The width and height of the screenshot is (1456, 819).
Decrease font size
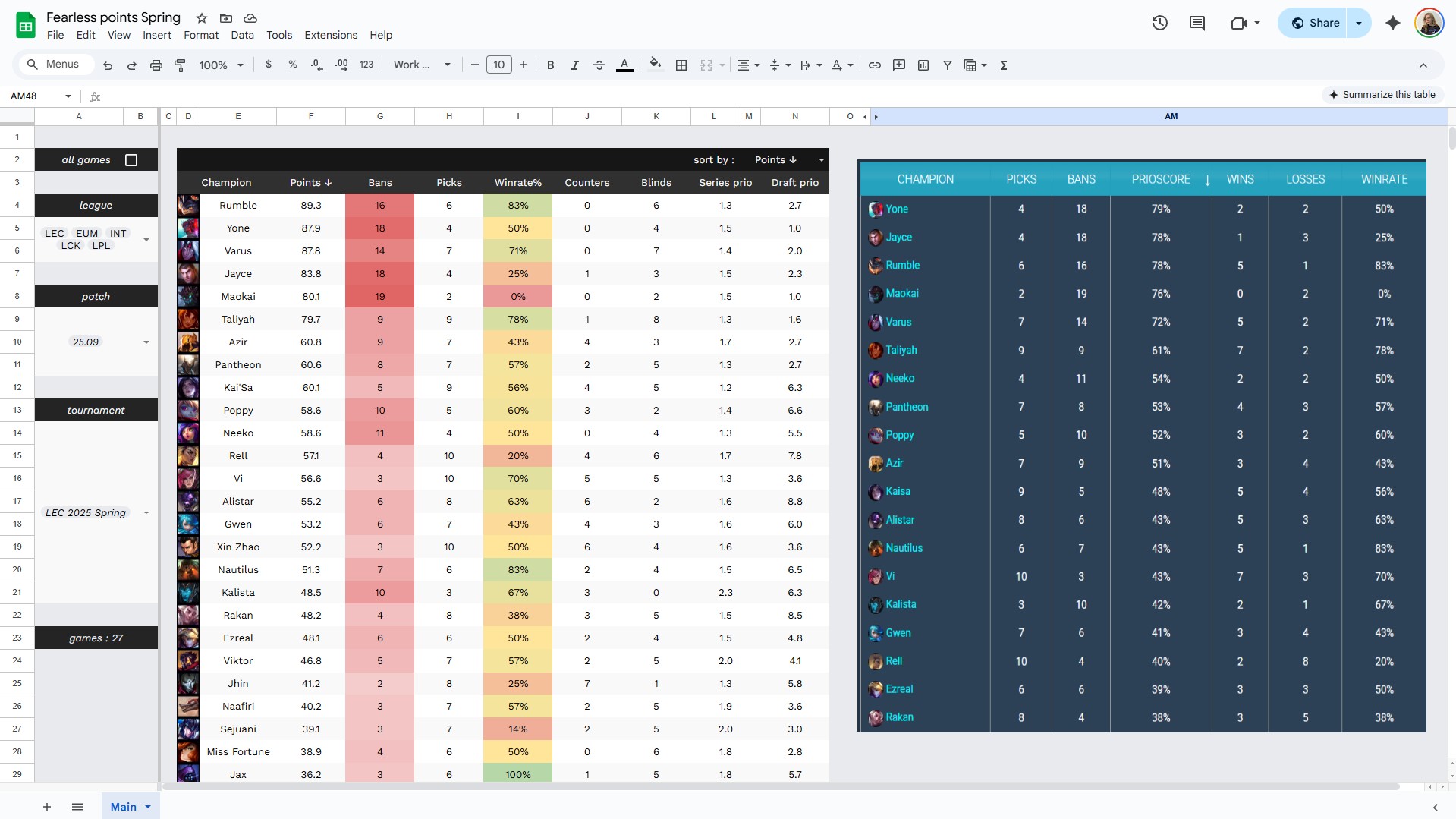pos(475,65)
